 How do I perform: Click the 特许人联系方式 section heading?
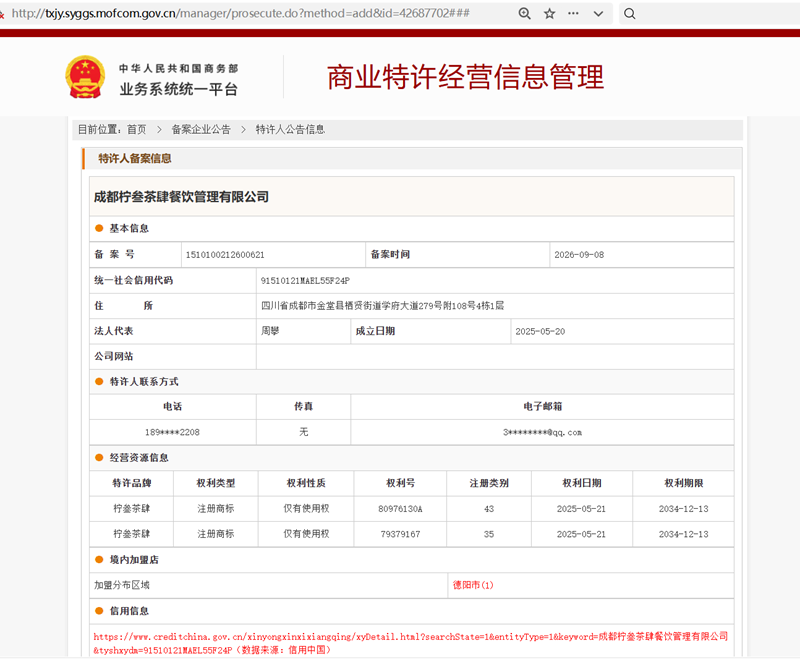point(144,382)
